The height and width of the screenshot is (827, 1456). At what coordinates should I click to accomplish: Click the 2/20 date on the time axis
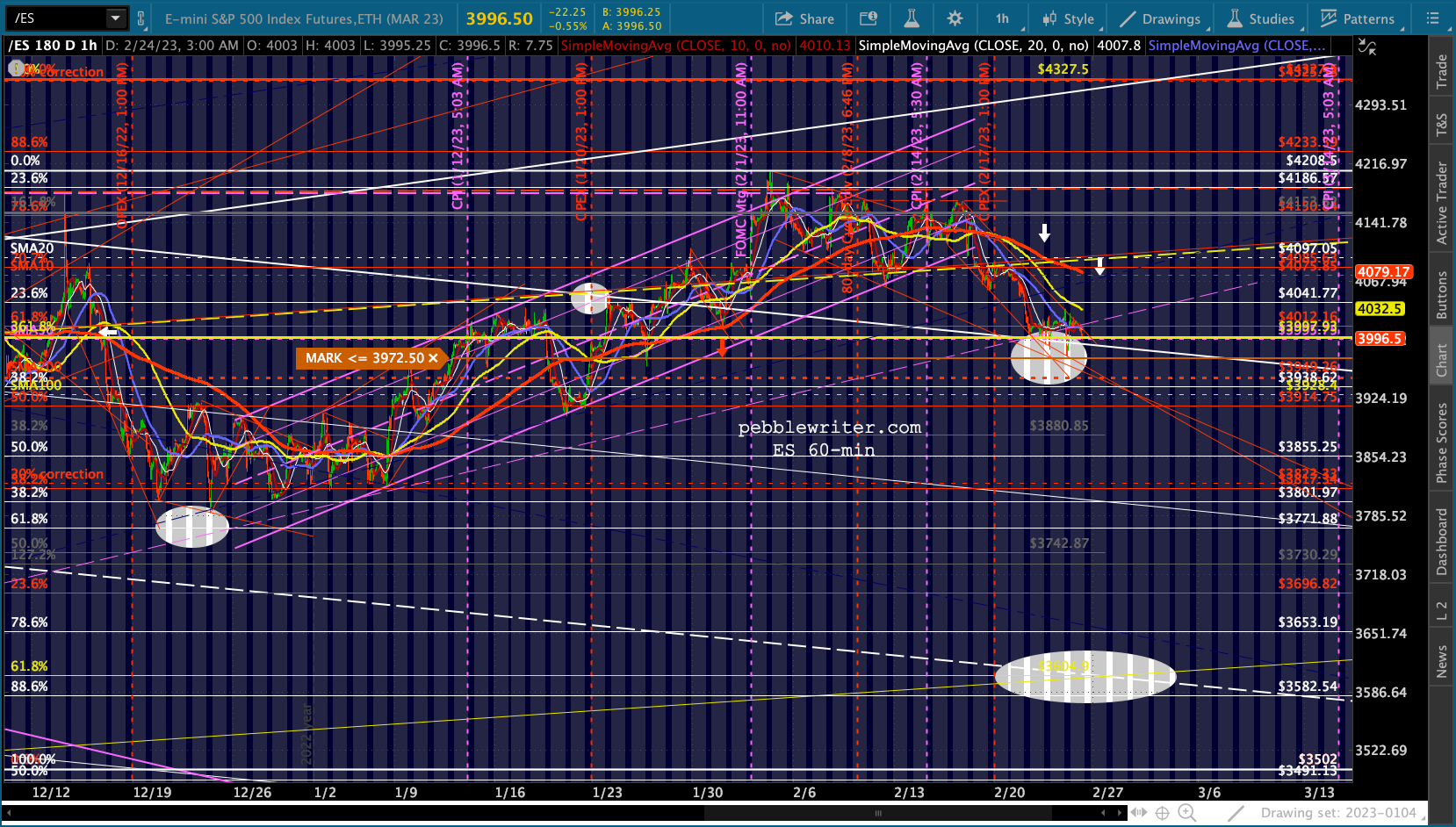[1009, 792]
